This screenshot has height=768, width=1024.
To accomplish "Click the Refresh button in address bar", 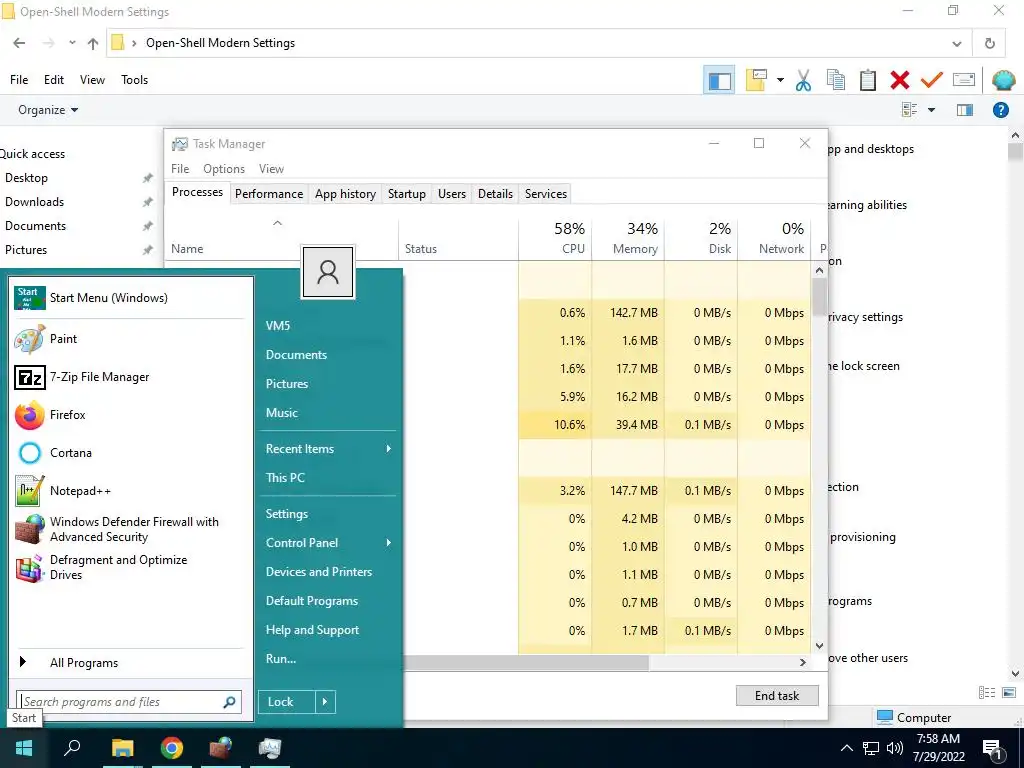I will coord(989,43).
